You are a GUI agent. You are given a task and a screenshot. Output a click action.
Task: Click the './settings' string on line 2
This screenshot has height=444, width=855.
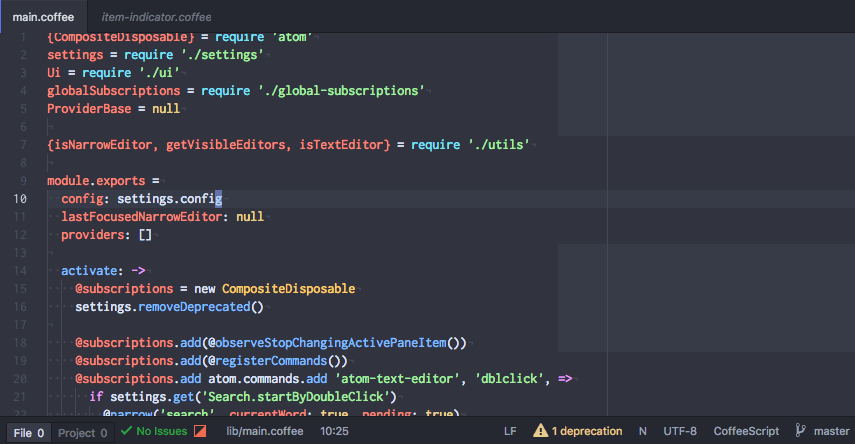click(222, 55)
